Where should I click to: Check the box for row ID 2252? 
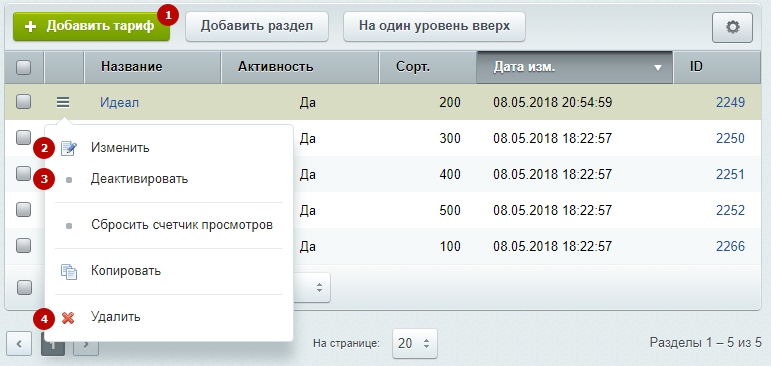pyautogui.click(x=23, y=210)
